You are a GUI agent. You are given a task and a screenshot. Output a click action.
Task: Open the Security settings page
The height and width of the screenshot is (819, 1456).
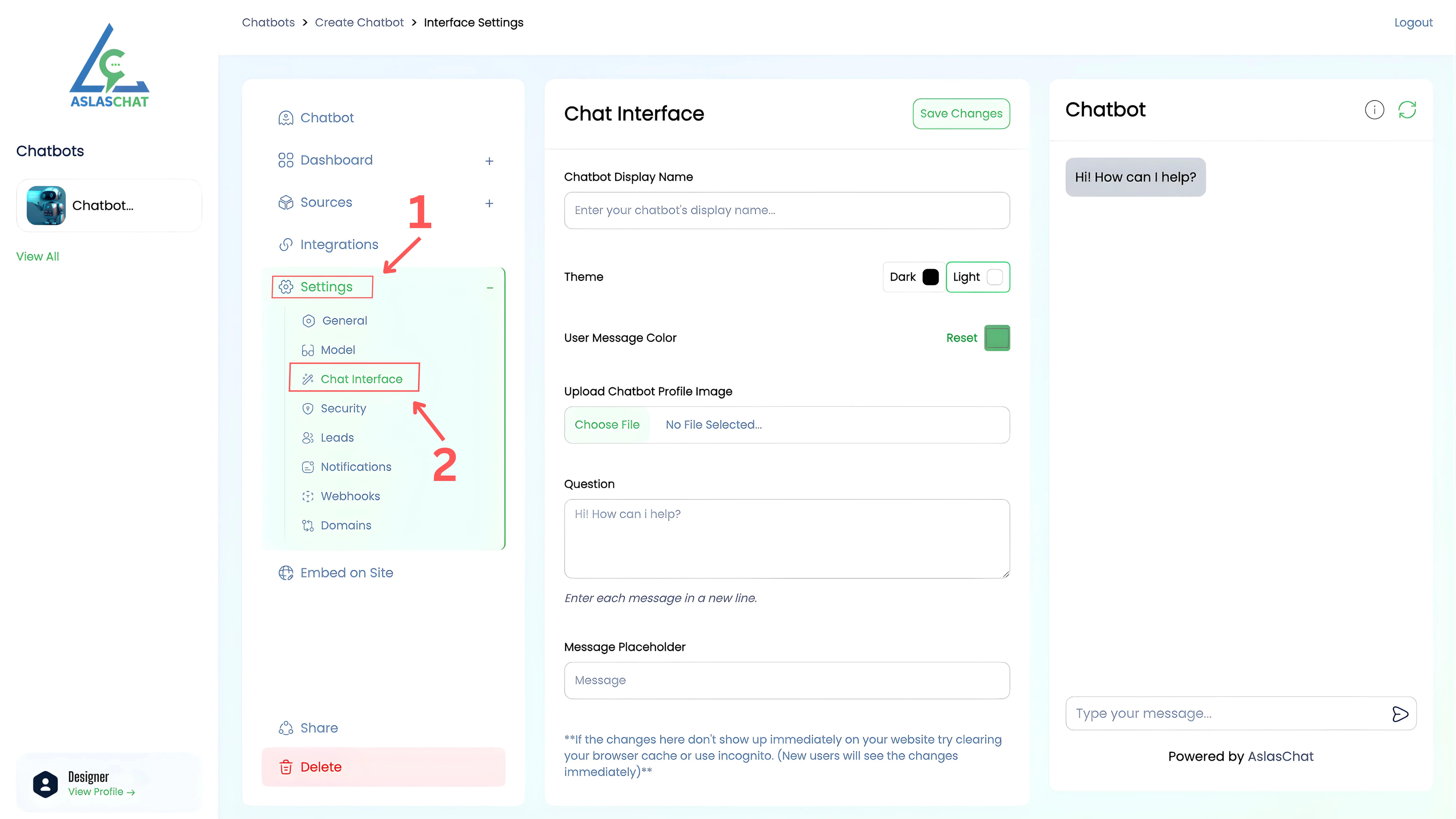point(343,409)
